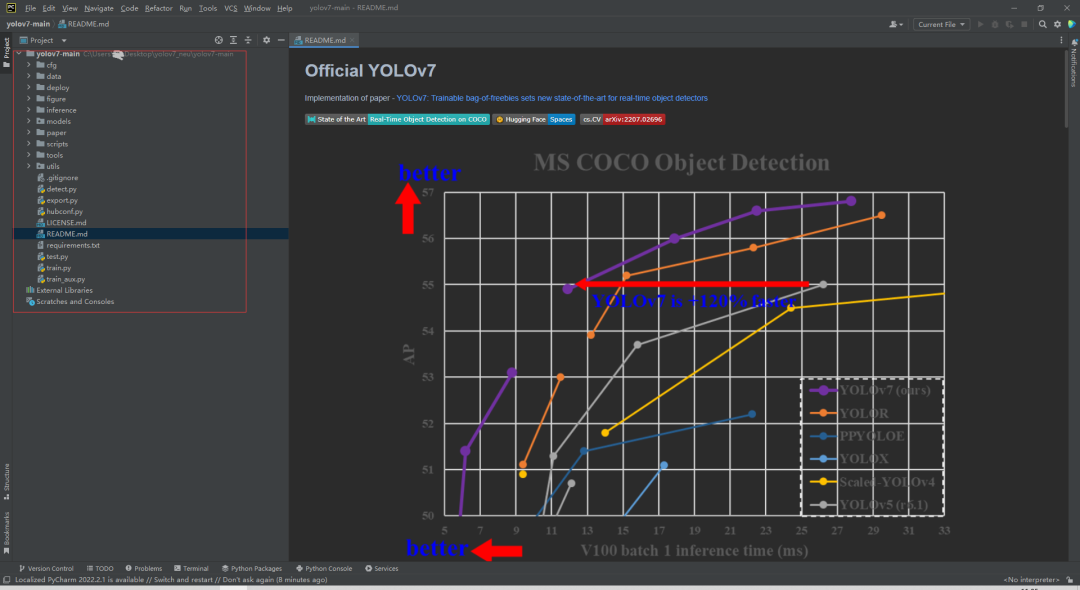Open the VCS menu

tap(231, 8)
